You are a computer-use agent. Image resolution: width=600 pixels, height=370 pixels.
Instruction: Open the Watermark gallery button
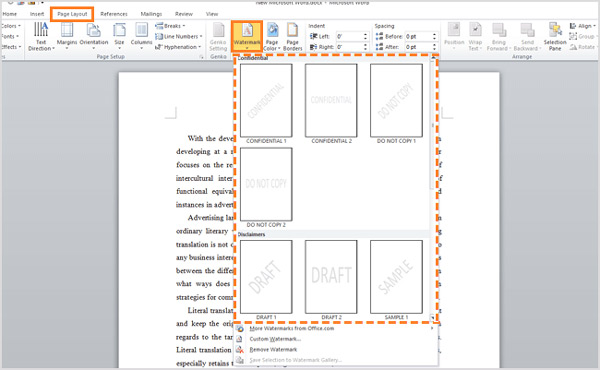pos(247,36)
